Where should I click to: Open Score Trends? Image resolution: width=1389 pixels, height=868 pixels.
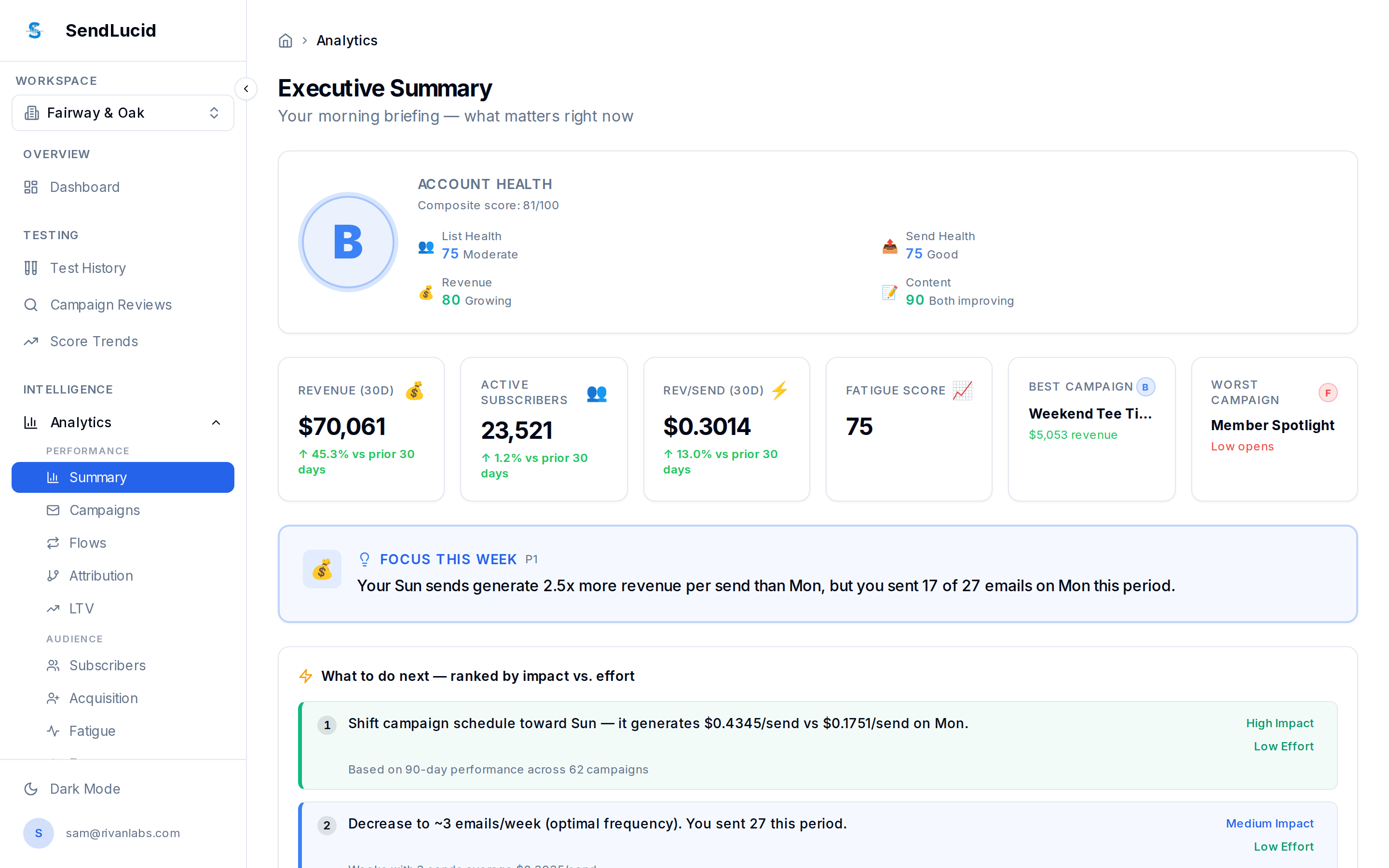[123, 341]
